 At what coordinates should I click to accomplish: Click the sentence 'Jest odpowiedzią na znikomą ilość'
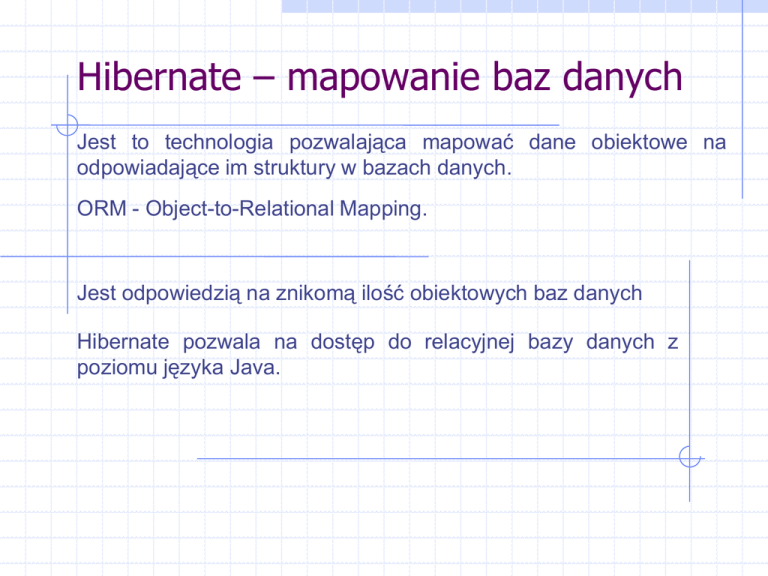[x=360, y=293]
